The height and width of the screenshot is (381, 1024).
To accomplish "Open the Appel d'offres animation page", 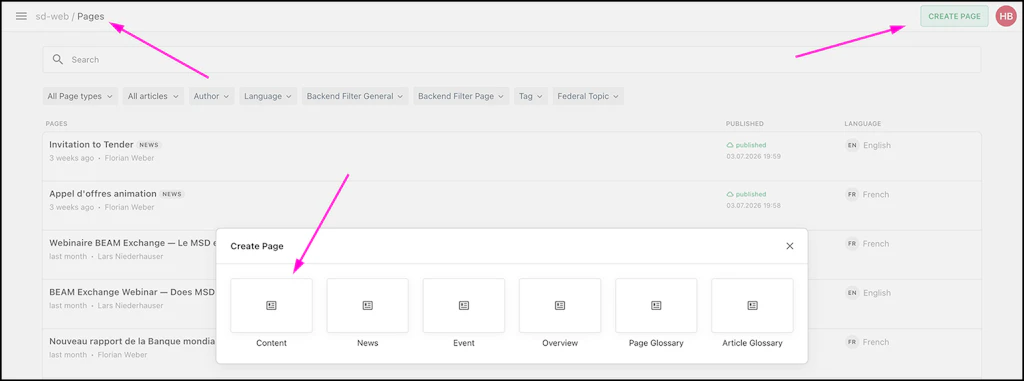I will (103, 193).
